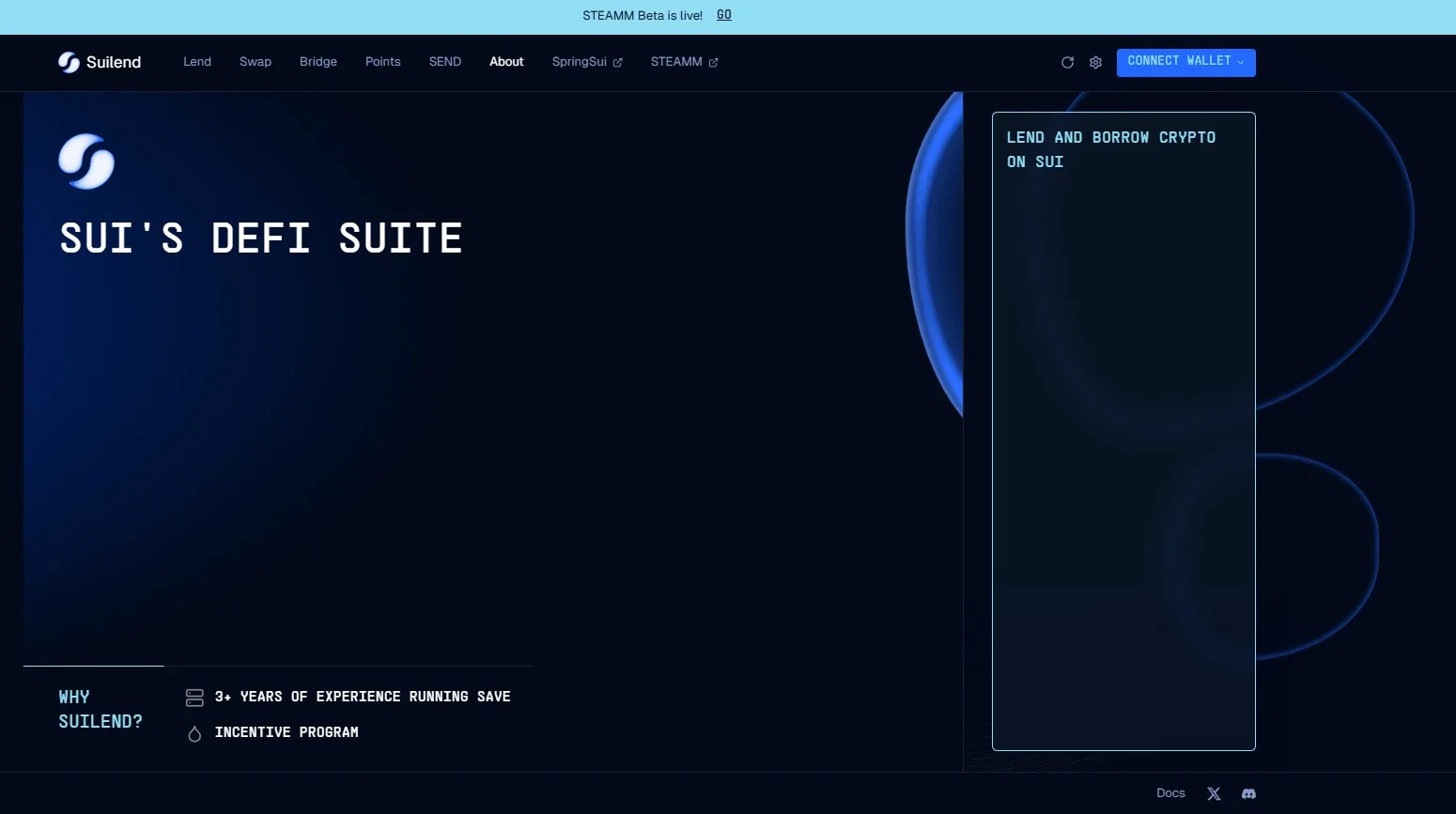1456x814 pixels.
Task: Open the SEND nav item
Action: pos(445,62)
